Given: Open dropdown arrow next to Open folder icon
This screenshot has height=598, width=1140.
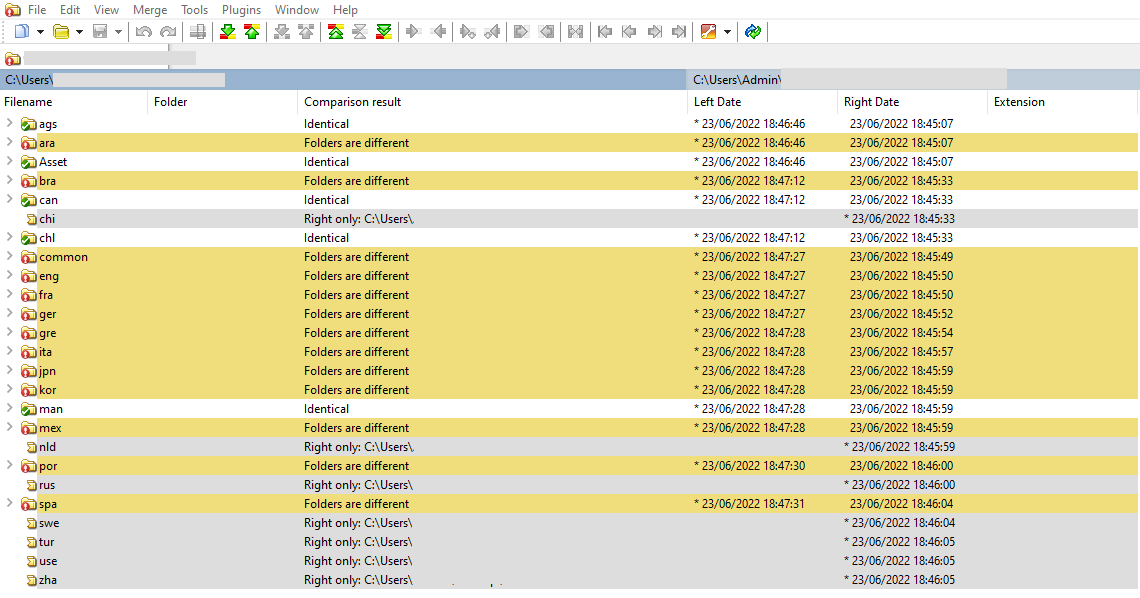Looking at the screenshot, I should click(79, 32).
